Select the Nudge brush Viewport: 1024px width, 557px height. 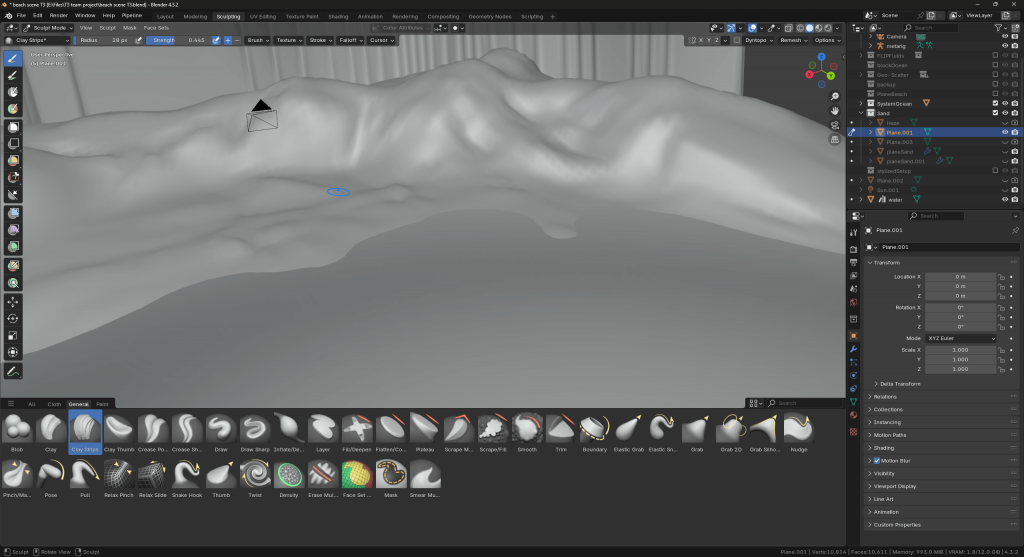click(x=799, y=428)
